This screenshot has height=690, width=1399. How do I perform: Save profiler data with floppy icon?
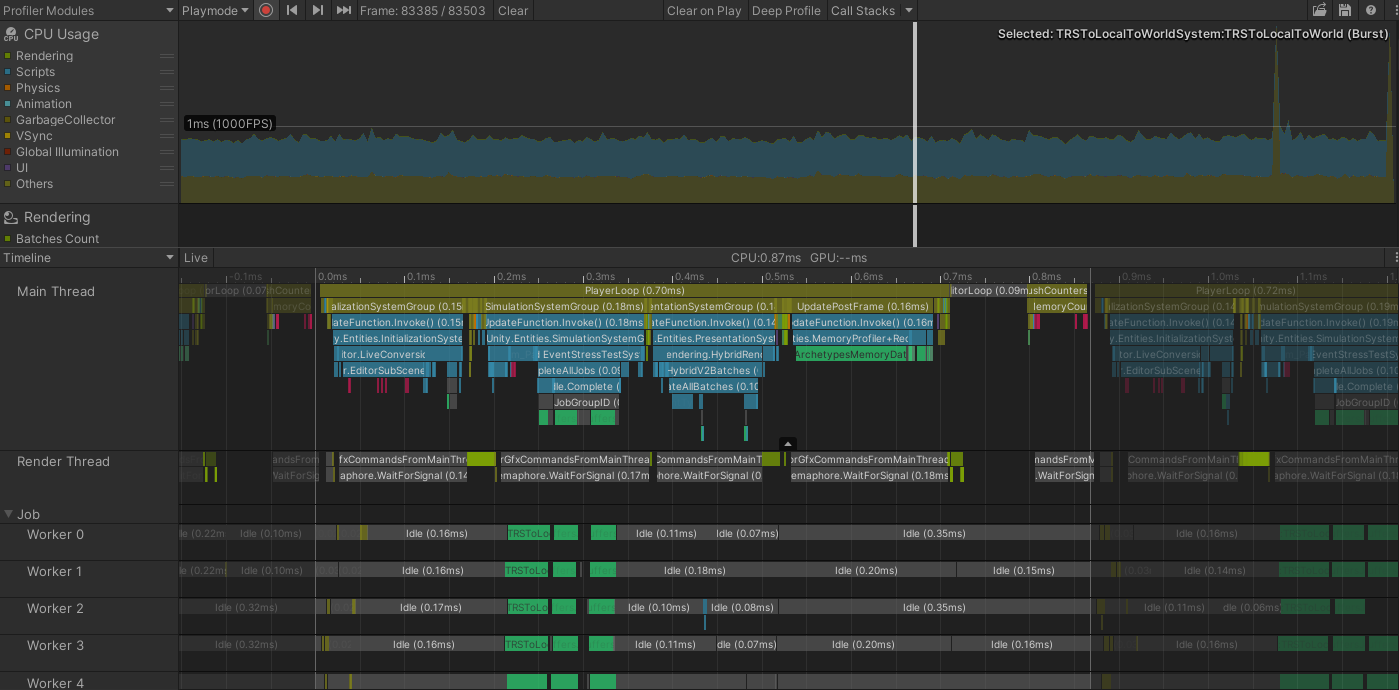(x=1344, y=10)
